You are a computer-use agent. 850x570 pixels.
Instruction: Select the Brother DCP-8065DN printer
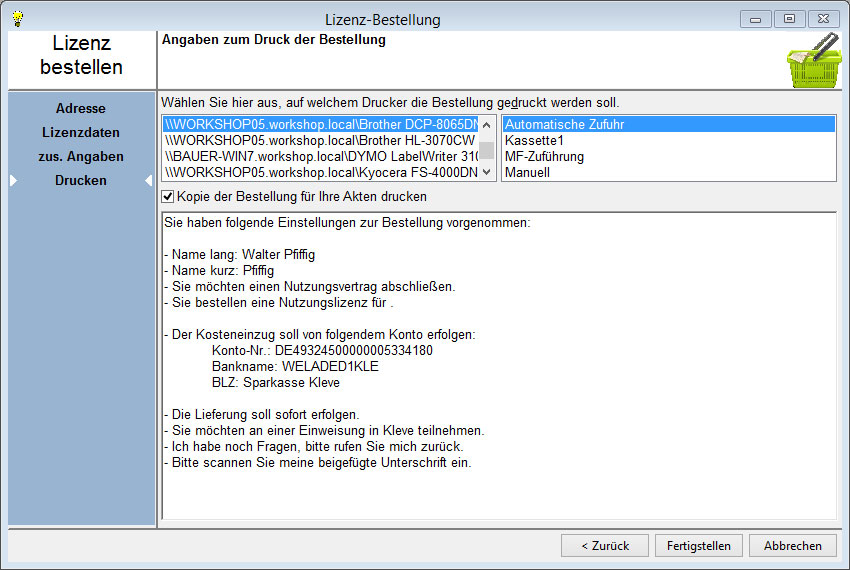coord(320,125)
